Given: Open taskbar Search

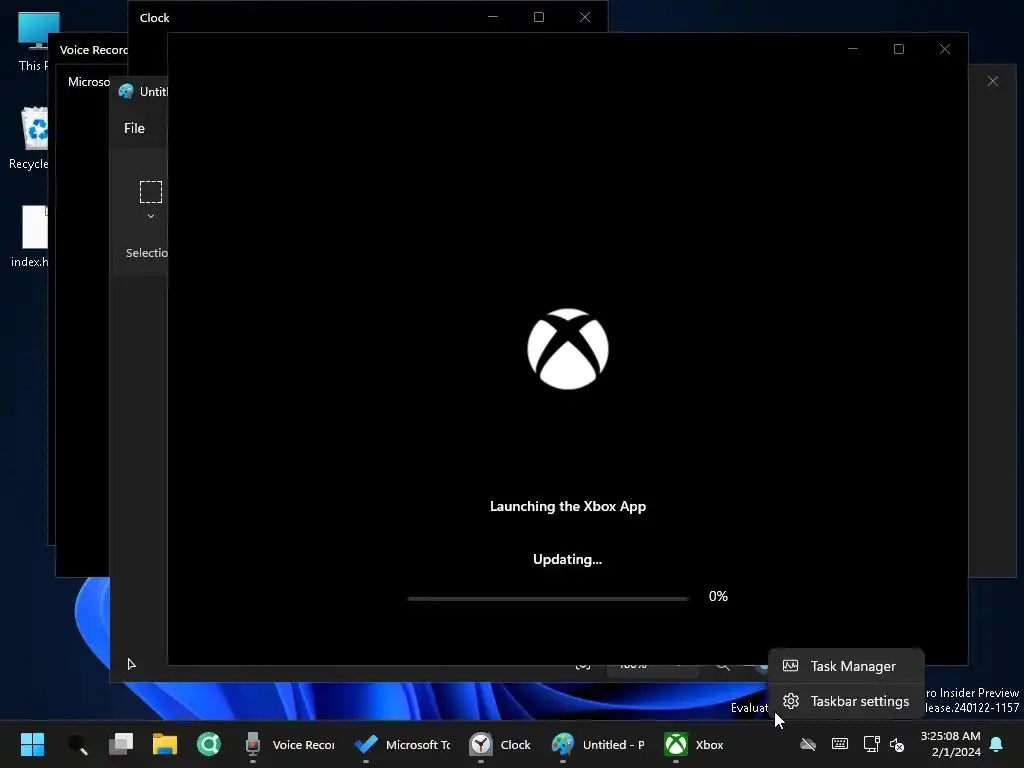Looking at the screenshot, I should (77, 744).
